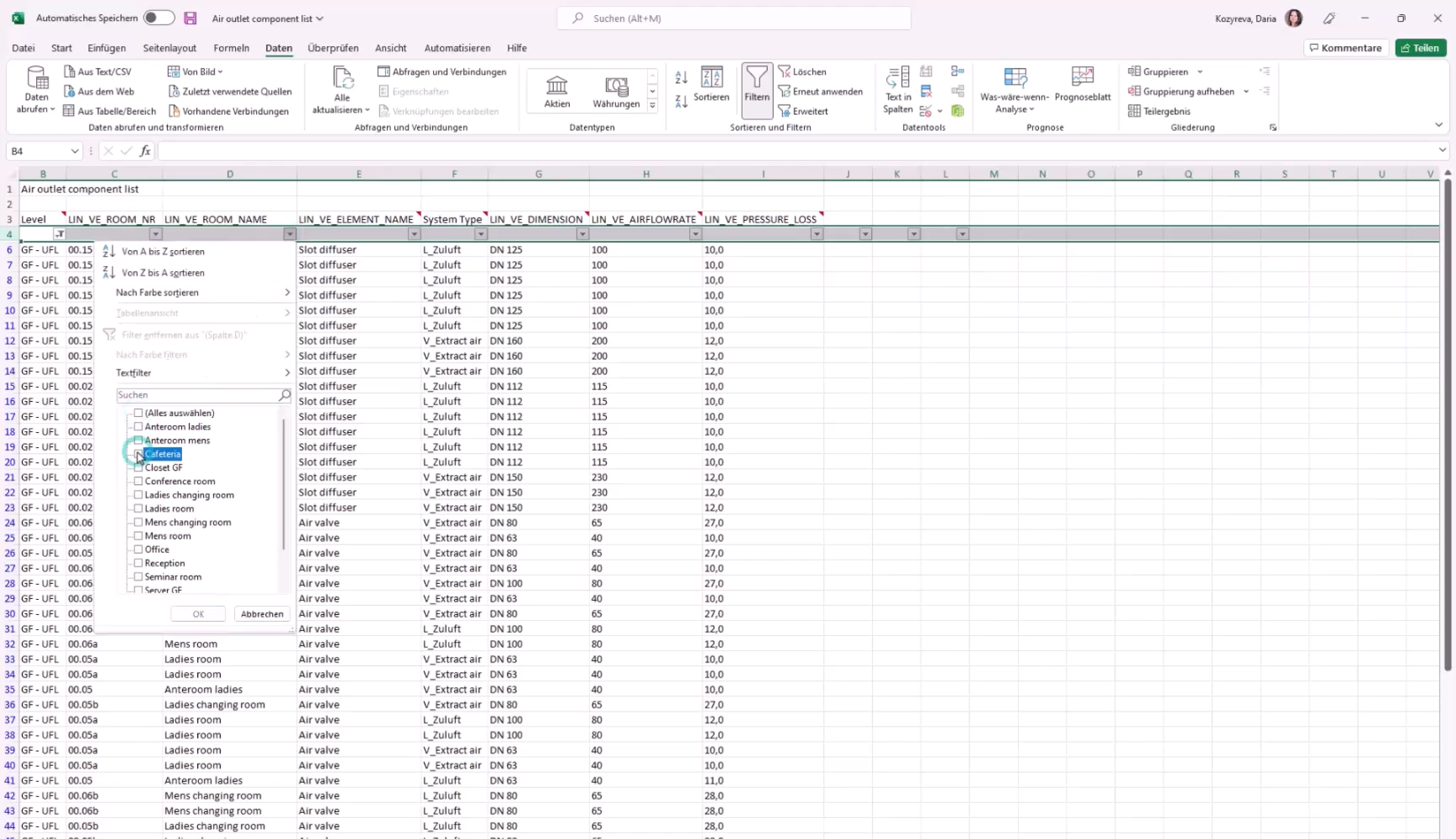
Task: Enable the Conference room filter checkbox
Action: click(x=138, y=481)
